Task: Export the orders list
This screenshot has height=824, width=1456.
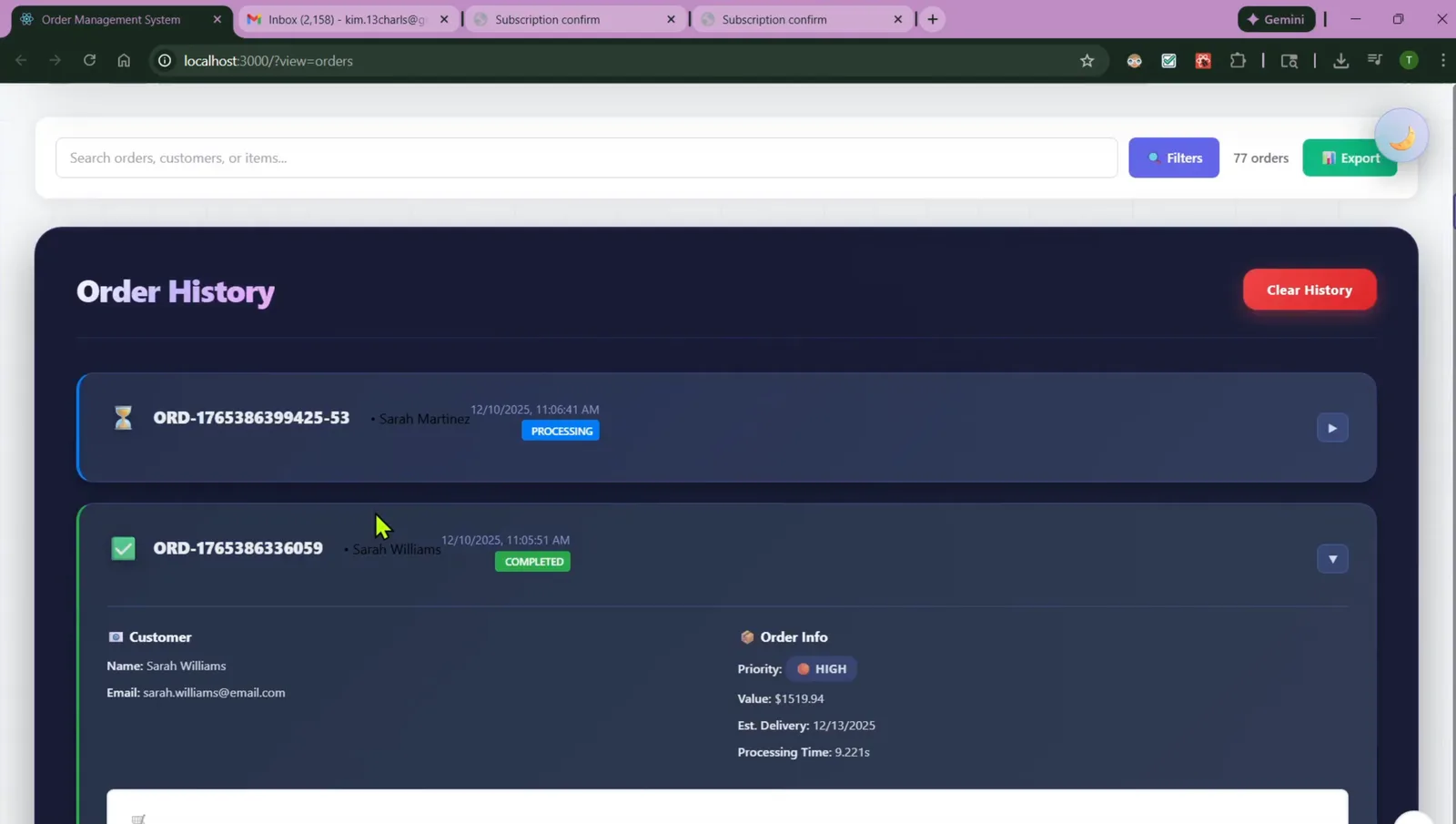Action: click(x=1350, y=158)
